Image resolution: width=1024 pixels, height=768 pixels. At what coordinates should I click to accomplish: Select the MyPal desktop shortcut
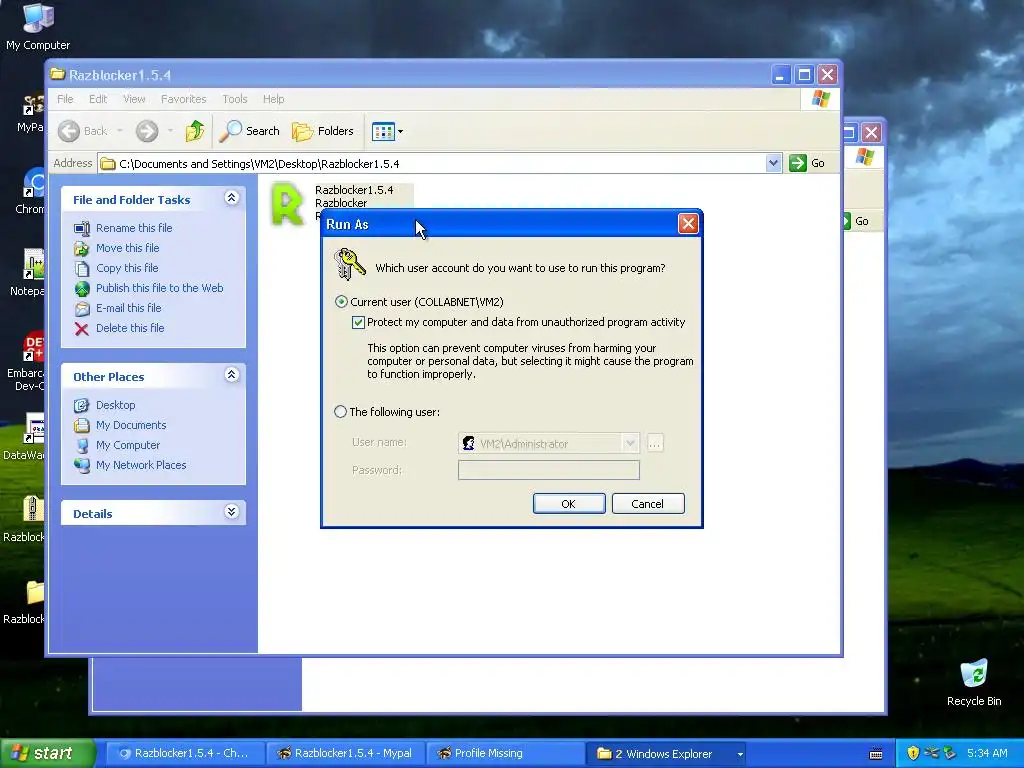click(x=31, y=114)
